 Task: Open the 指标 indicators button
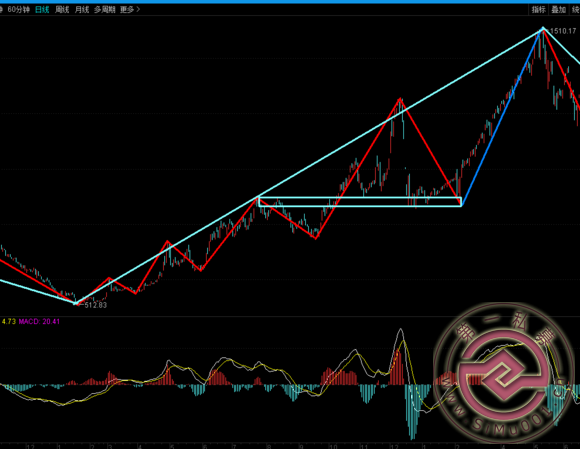point(539,10)
